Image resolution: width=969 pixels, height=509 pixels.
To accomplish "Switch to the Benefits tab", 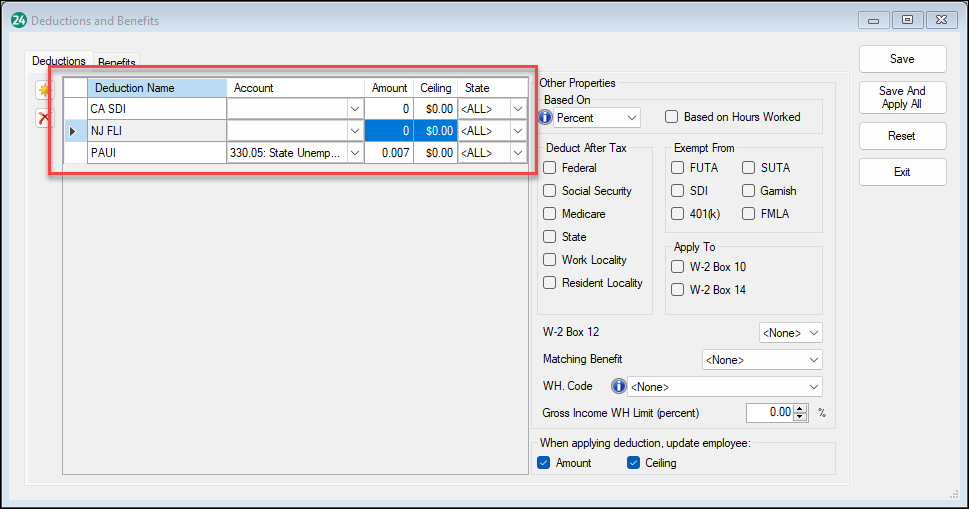I will 117,63.
